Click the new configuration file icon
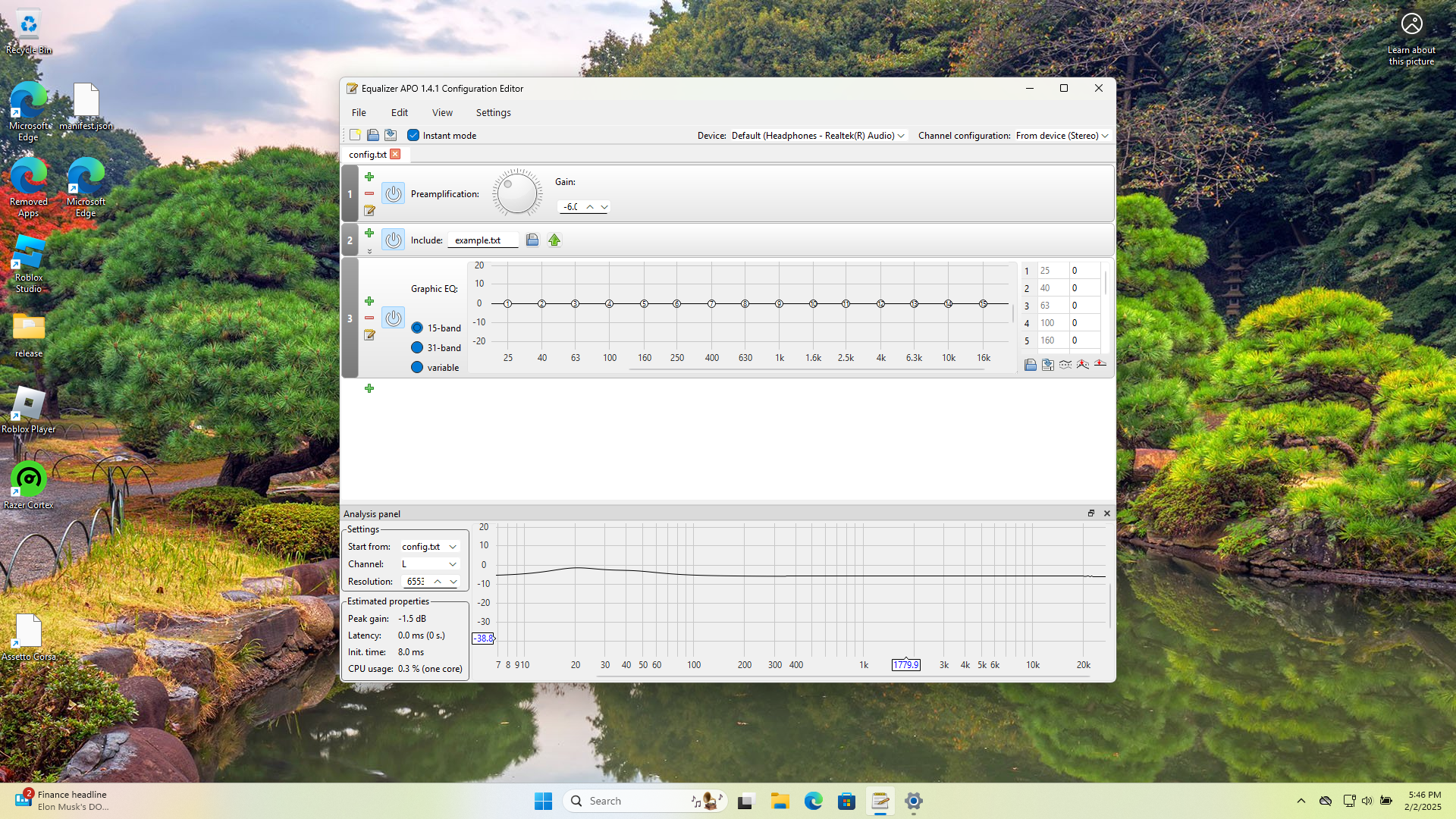Screen dimensions: 1456x819 355,135
